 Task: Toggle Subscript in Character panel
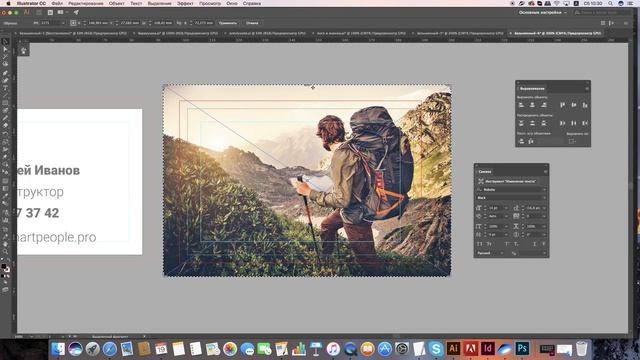(516, 244)
